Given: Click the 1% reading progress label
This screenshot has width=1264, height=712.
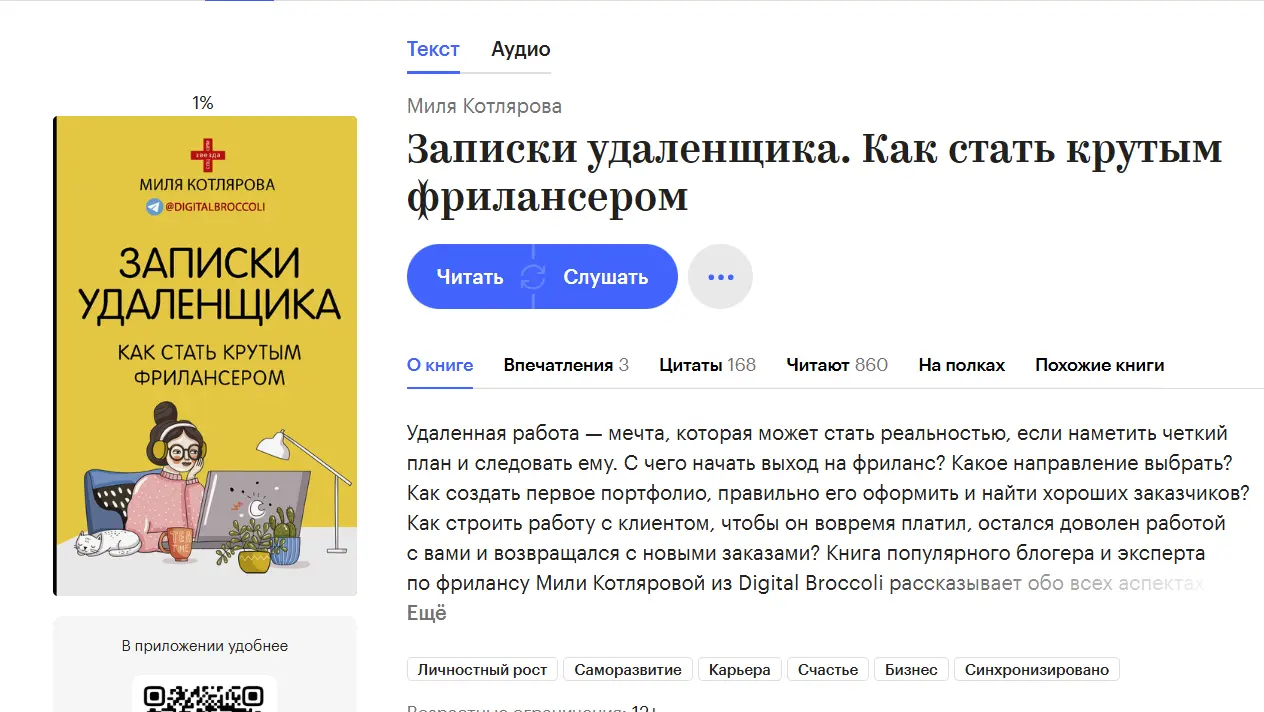Looking at the screenshot, I should (203, 103).
